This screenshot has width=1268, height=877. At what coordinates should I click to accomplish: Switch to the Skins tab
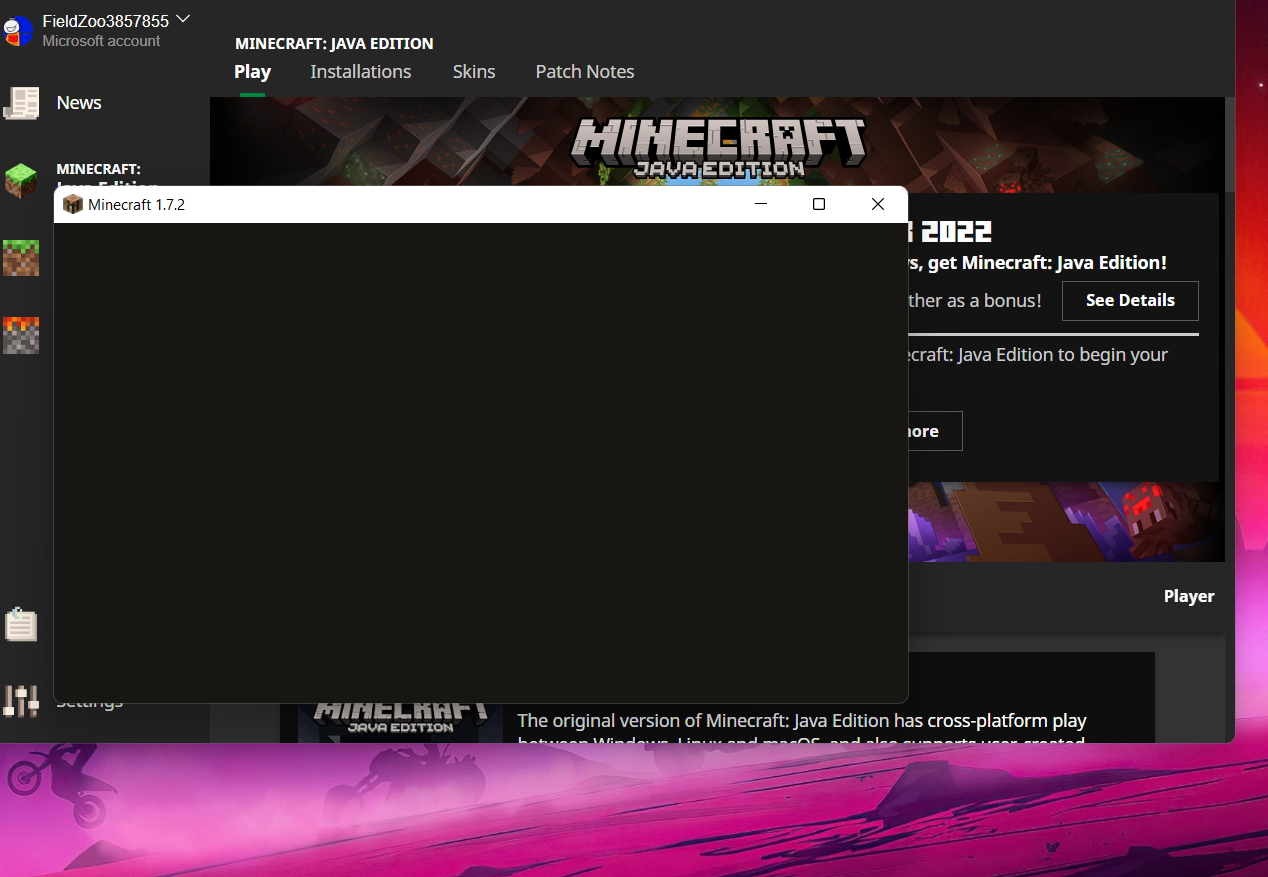[474, 72]
